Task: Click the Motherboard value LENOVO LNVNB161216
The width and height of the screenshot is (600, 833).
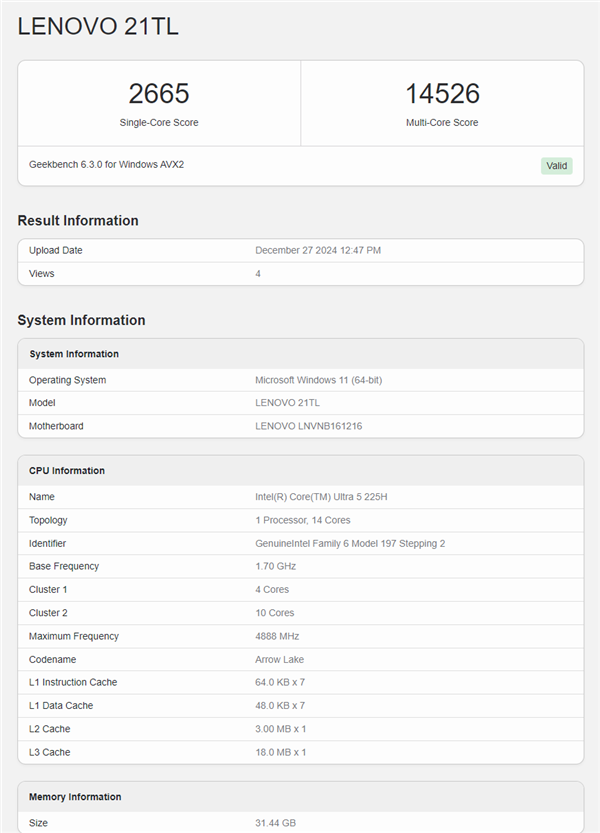Action: [x=309, y=426]
